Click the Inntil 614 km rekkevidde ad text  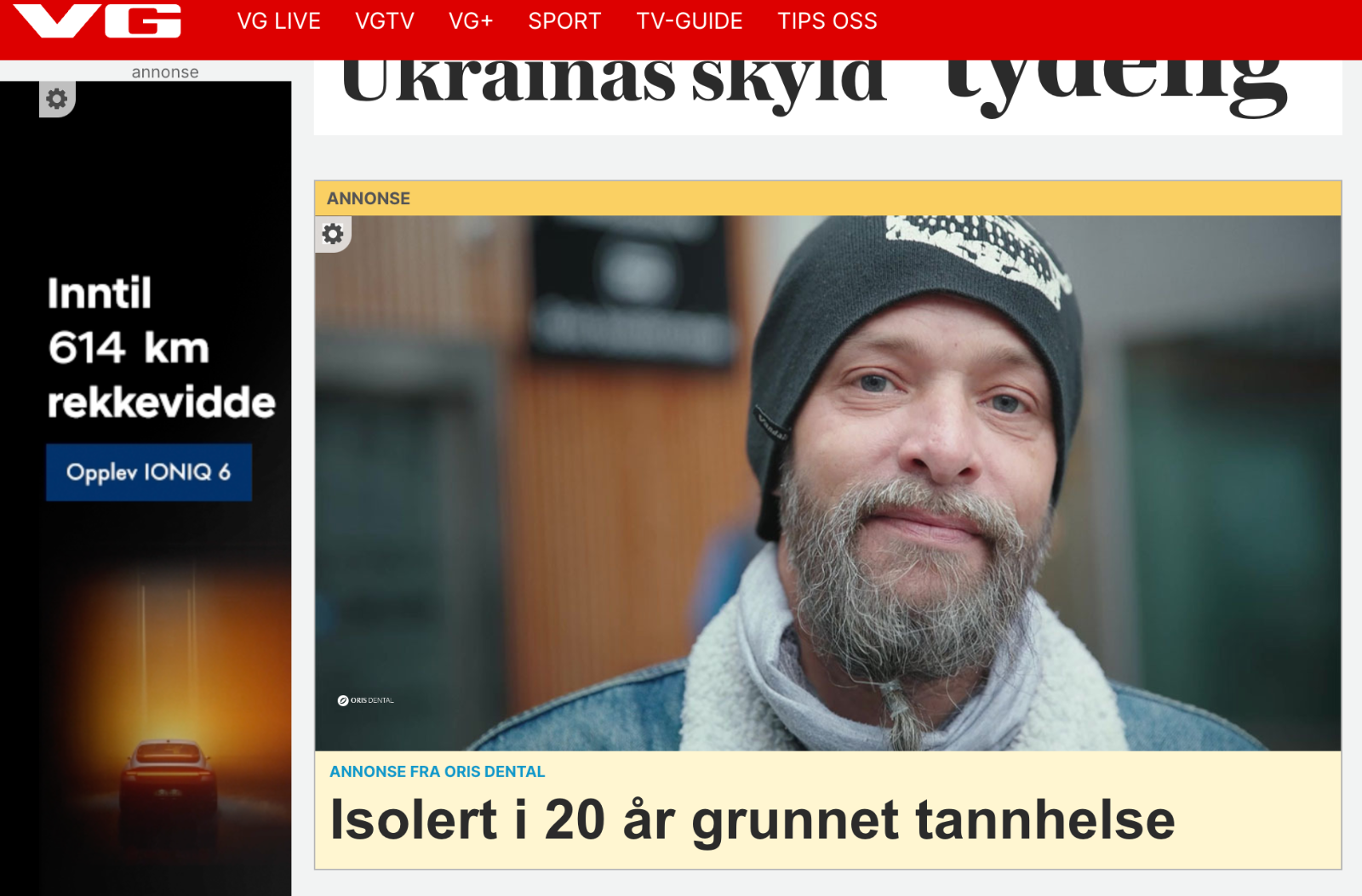[x=162, y=347]
